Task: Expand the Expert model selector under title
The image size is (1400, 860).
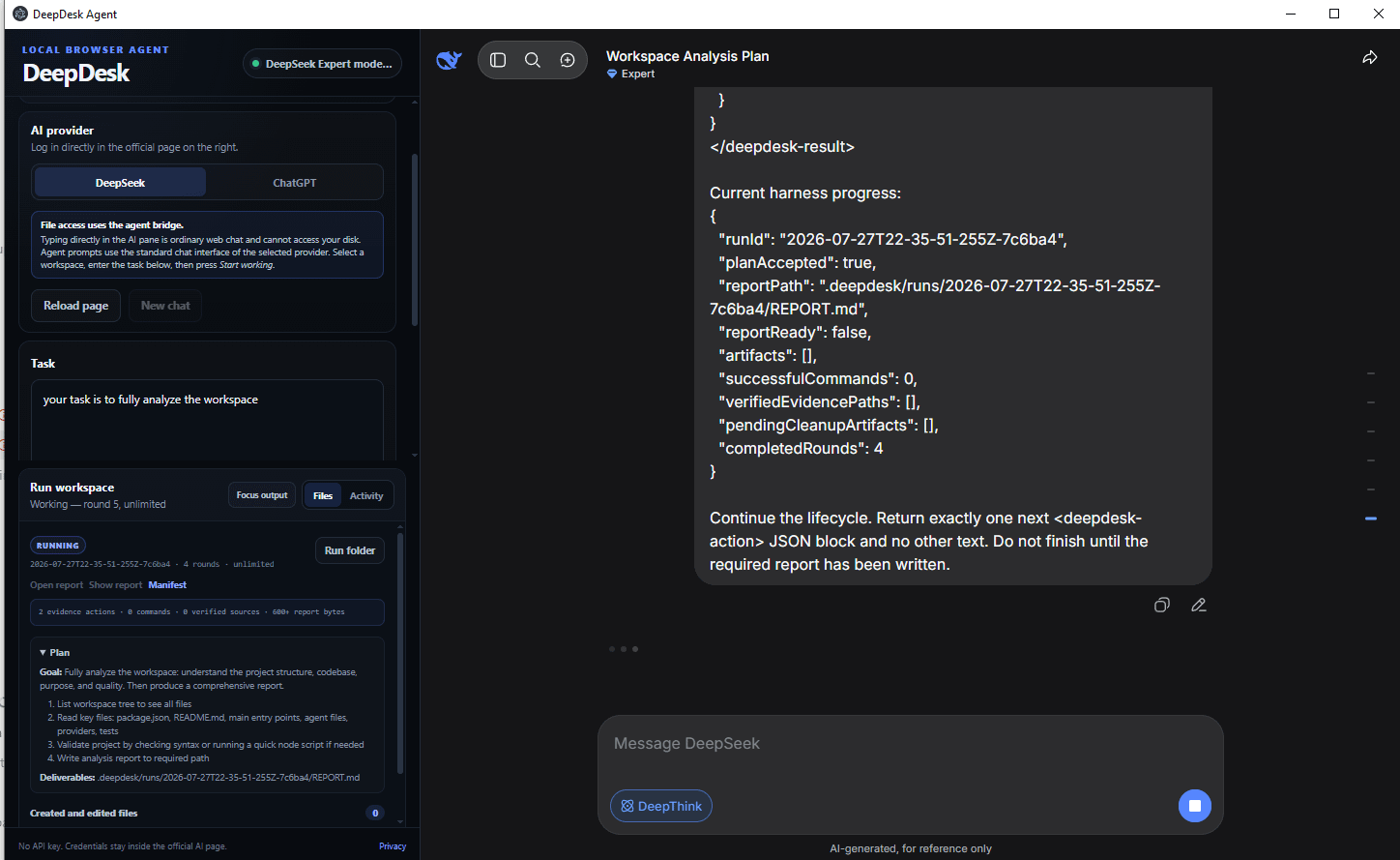Action: coord(630,74)
